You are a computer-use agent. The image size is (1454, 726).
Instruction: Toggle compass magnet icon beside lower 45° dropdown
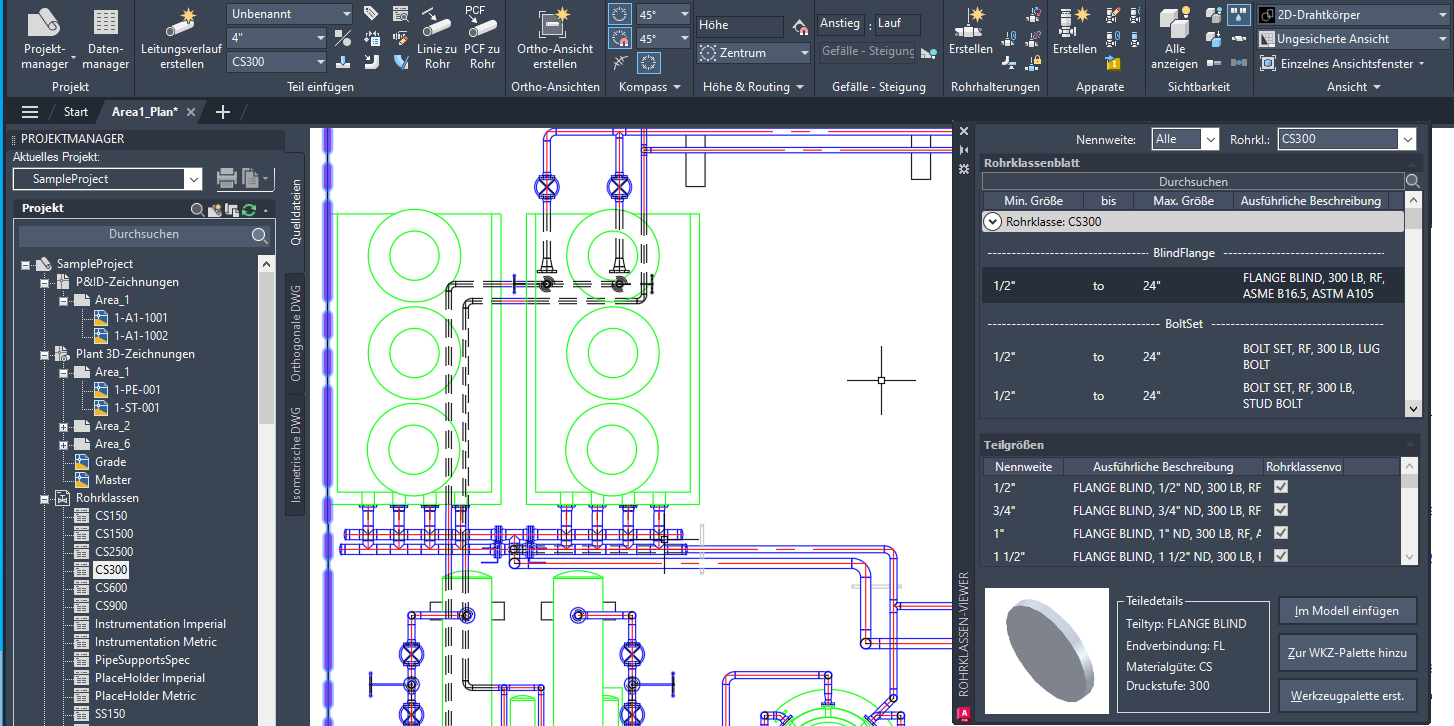[x=621, y=39]
